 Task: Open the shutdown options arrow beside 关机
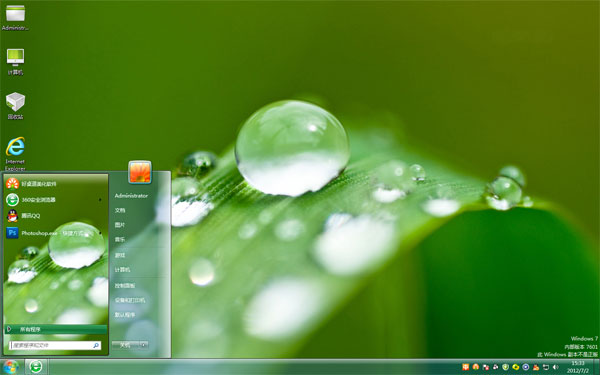coord(144,345)
